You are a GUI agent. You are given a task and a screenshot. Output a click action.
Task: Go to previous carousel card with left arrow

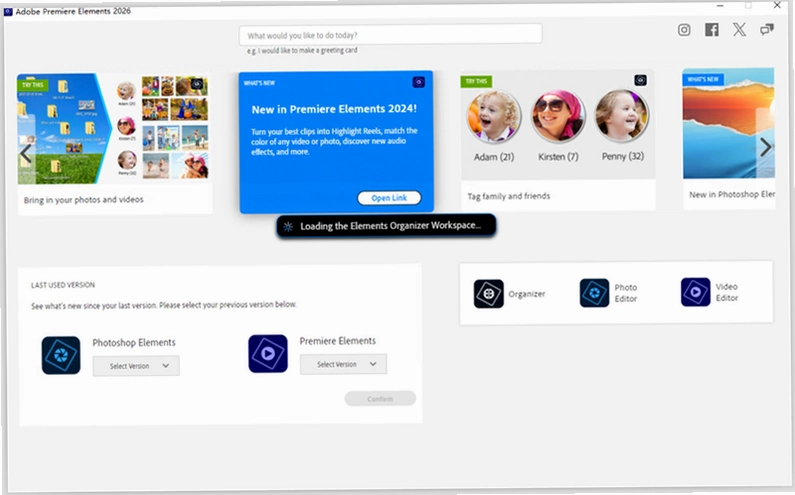(25, 154)
